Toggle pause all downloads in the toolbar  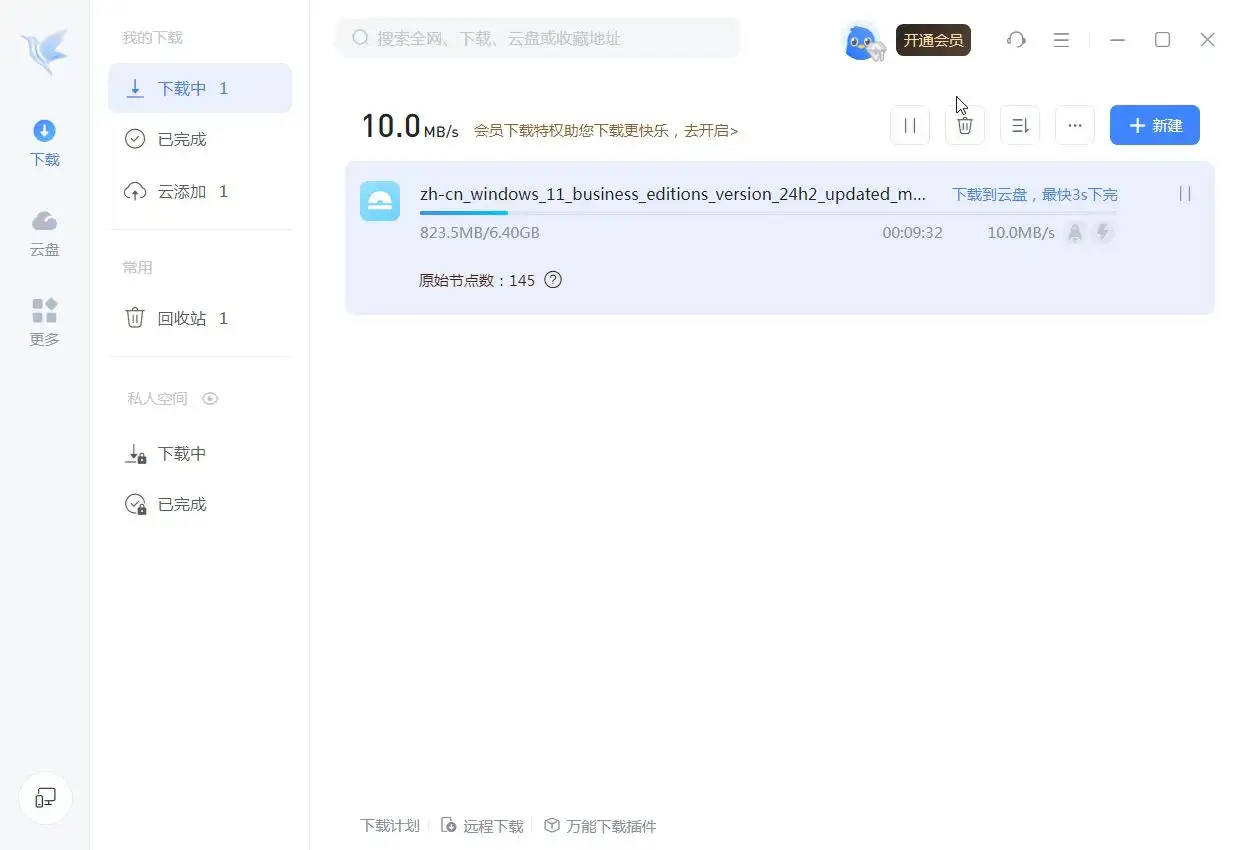point(909,125)
